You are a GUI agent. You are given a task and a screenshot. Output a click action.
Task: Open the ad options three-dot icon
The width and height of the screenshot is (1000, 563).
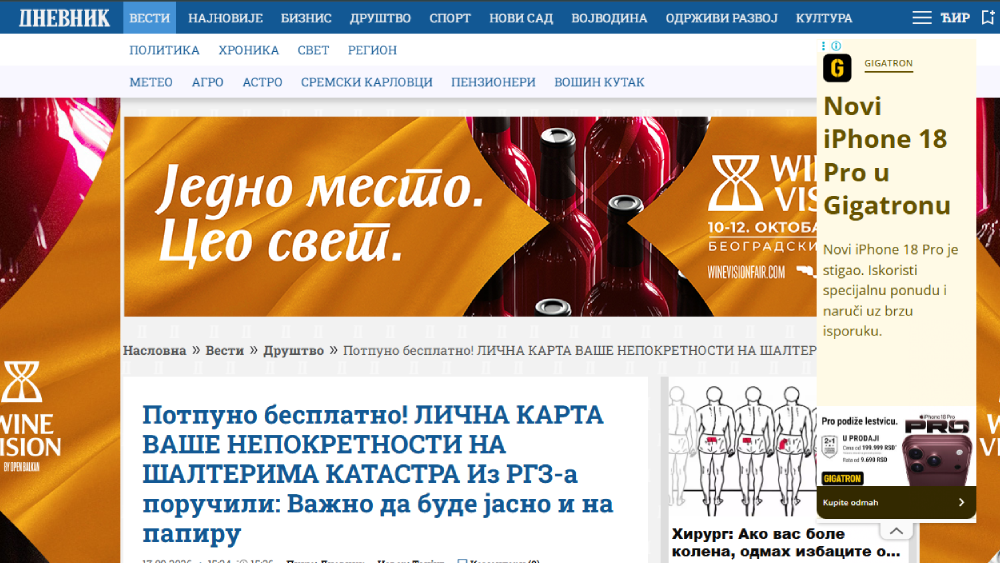[x=823, y=46]
